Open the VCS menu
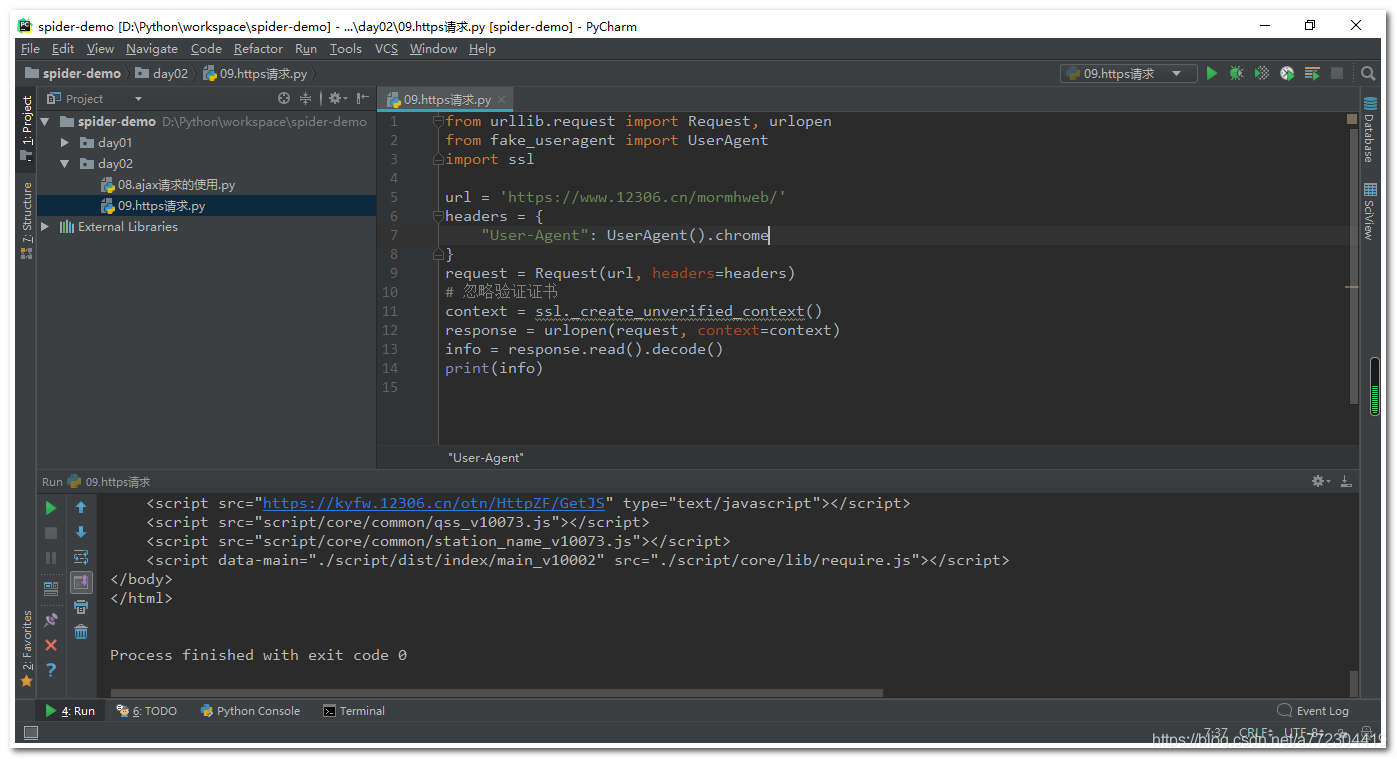The height and width of the screenshot is (759, 1397). tap(386, 48)
